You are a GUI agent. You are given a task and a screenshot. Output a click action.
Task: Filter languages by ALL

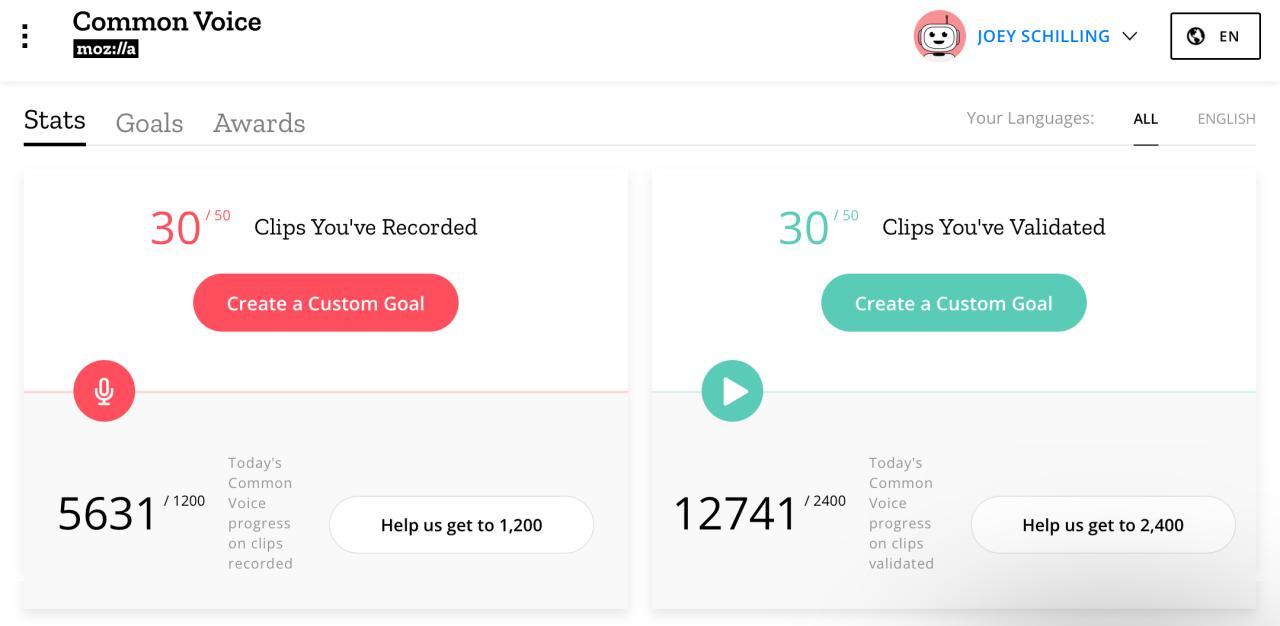(x=1145, y=119)
